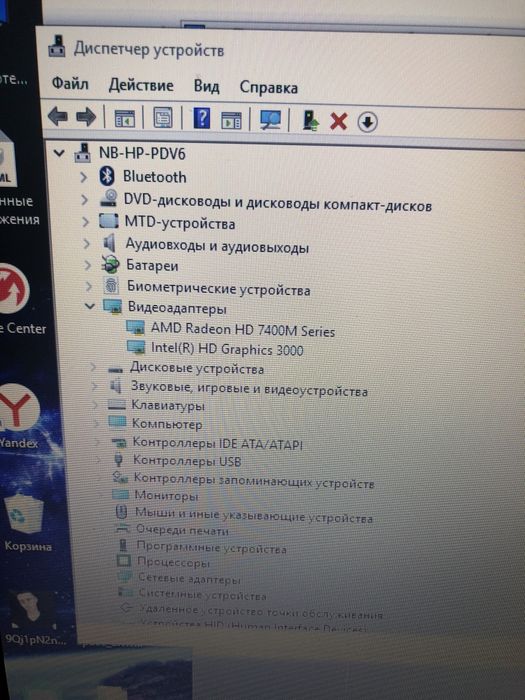This screenshot has width=525, height=700.
Task: Click the Видеоадаптеры display icon
Action: (112, 306)
